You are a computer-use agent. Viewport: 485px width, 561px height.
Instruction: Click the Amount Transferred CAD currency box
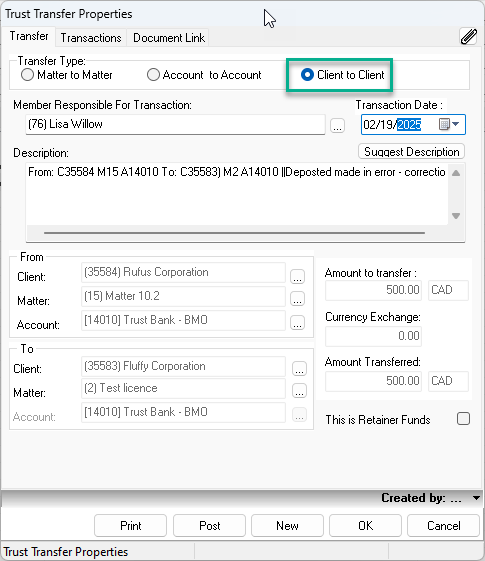(448, 381)
